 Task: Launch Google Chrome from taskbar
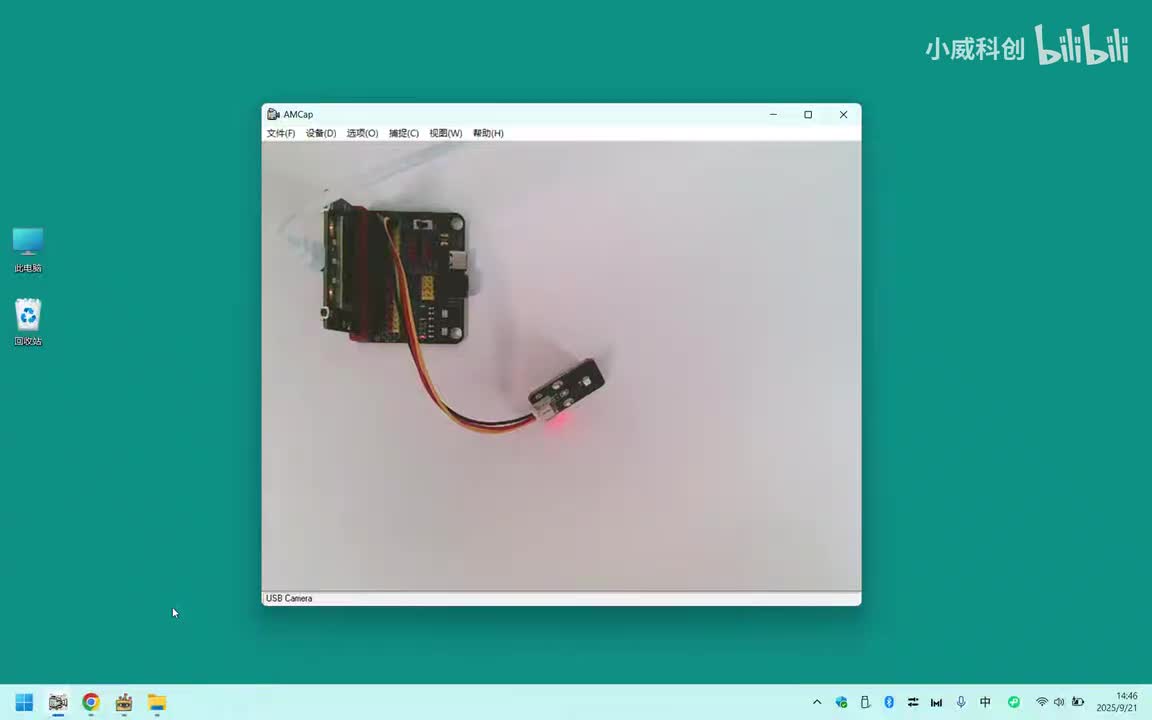pos(91,702)
